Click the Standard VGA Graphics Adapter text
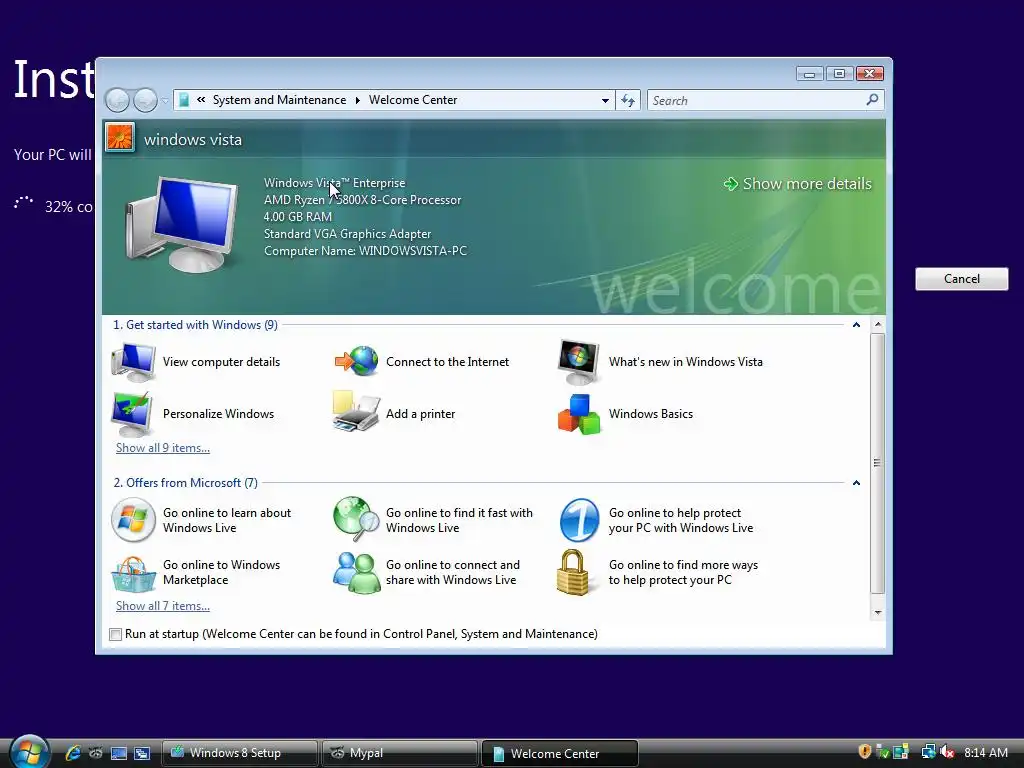The width and height of the screenshot is (1024, 768). pos(347,234)
